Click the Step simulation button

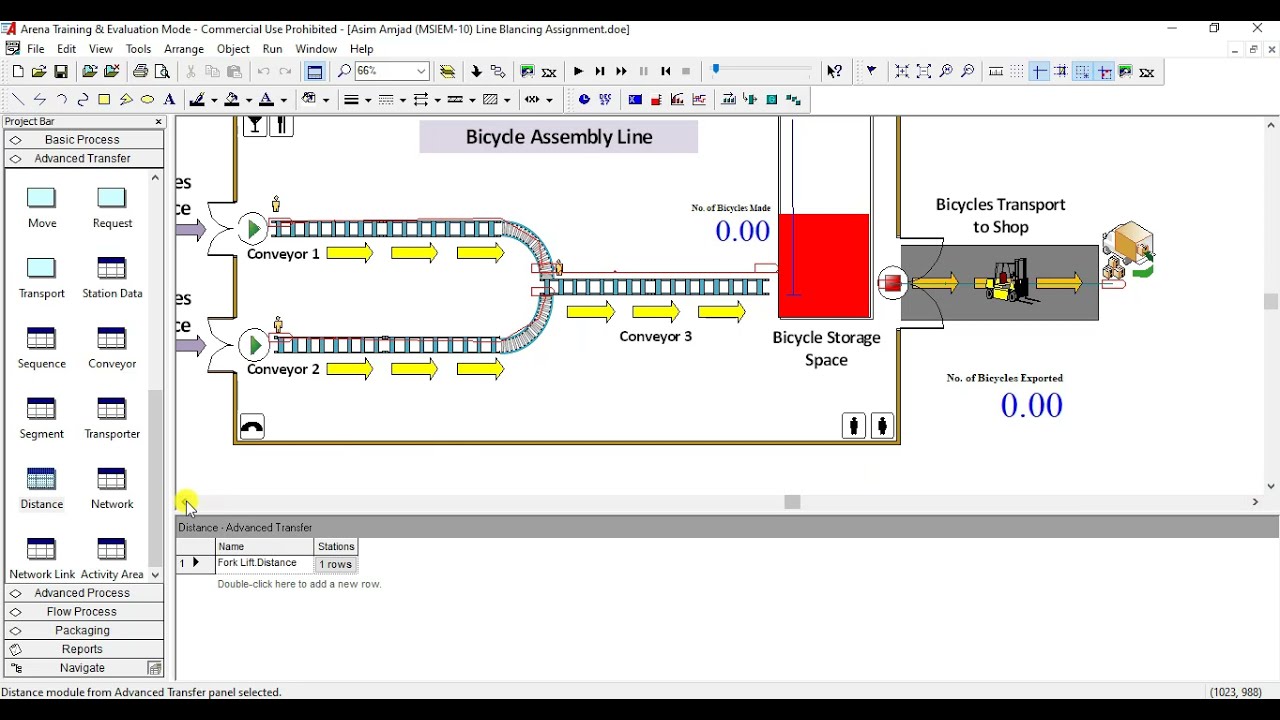(x=600, y=72)
